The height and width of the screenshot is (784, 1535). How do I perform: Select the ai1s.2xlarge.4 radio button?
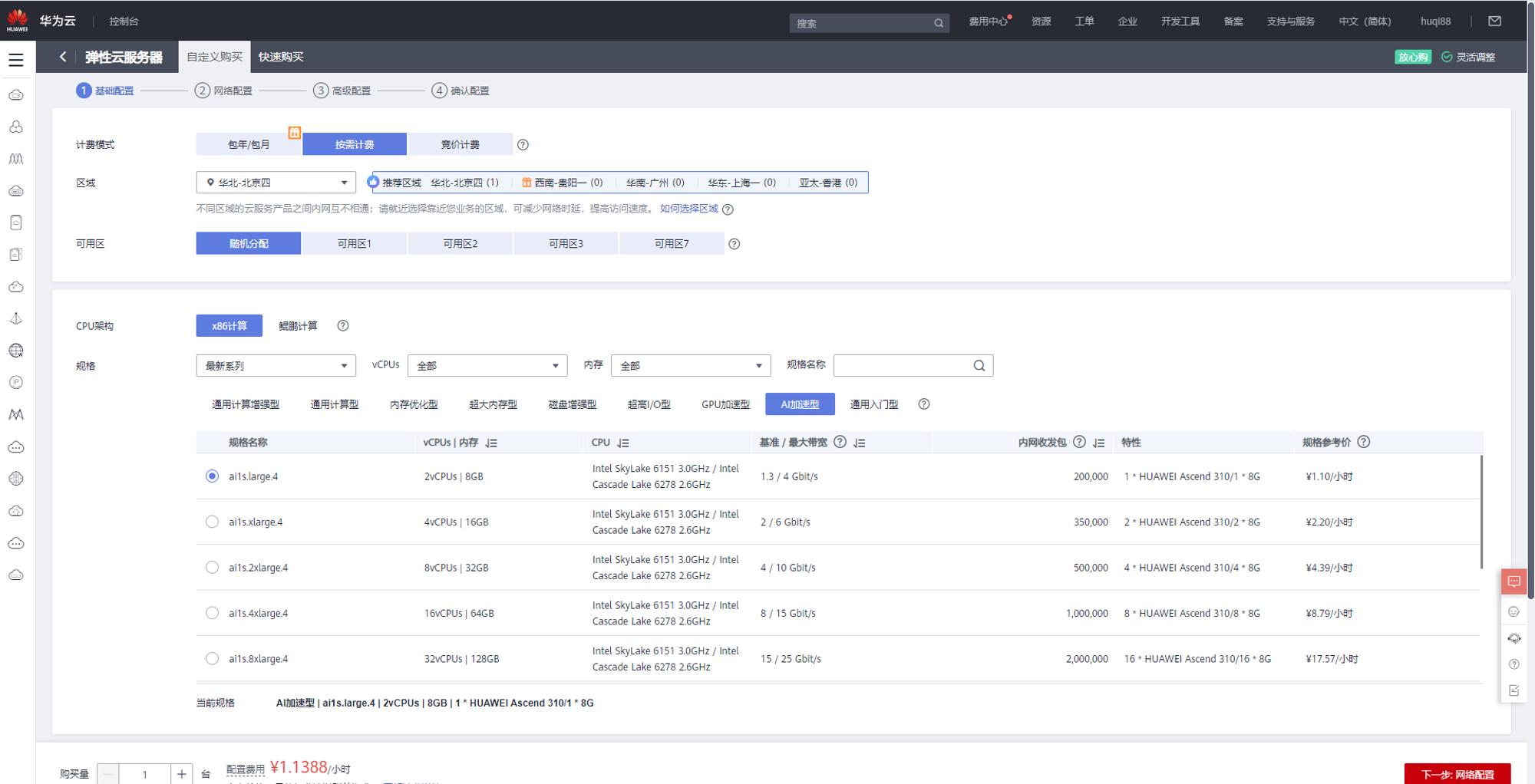(x=212, y=568)
